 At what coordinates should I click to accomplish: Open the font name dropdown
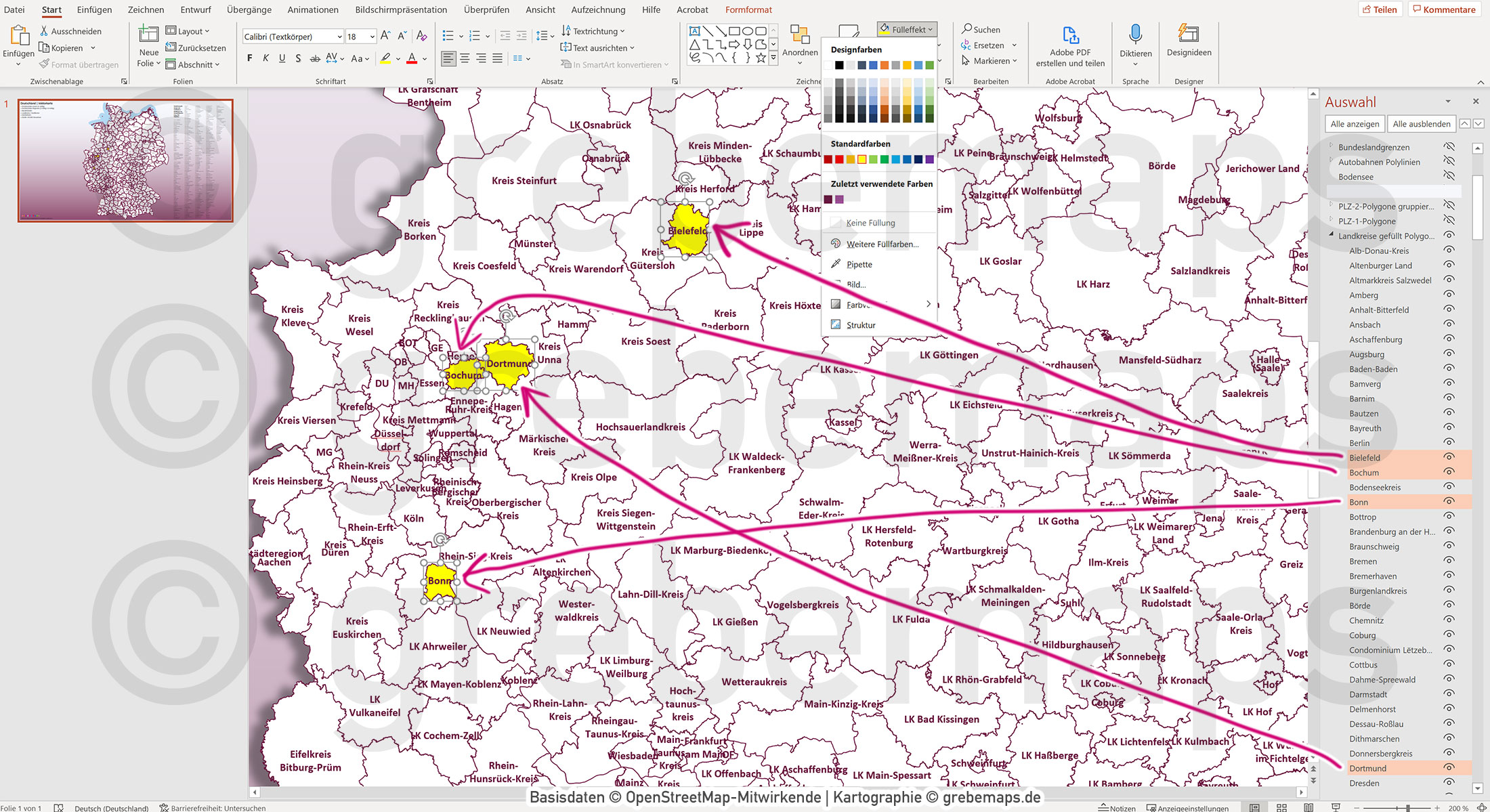[339, 37]
